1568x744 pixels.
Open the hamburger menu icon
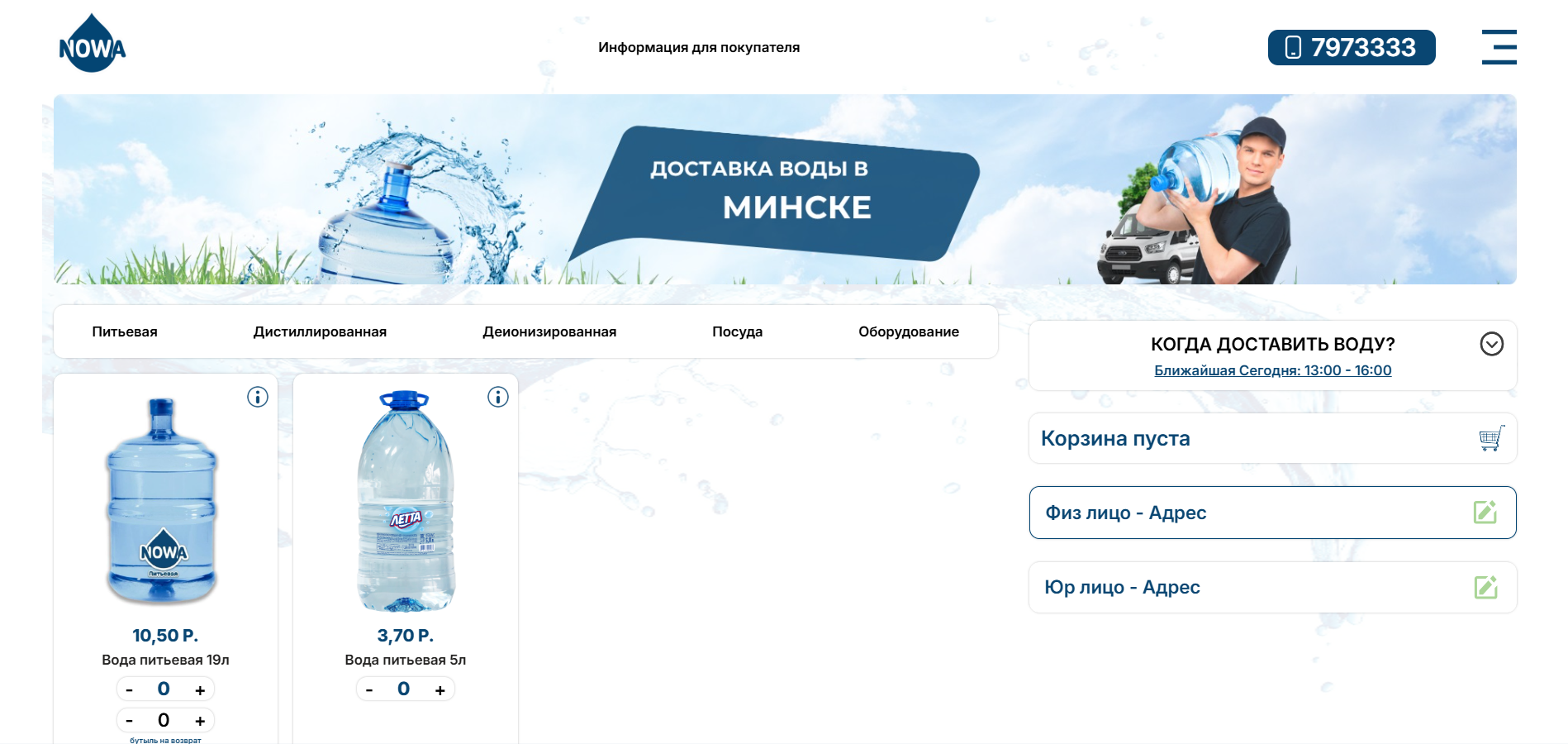[1499, 47]
